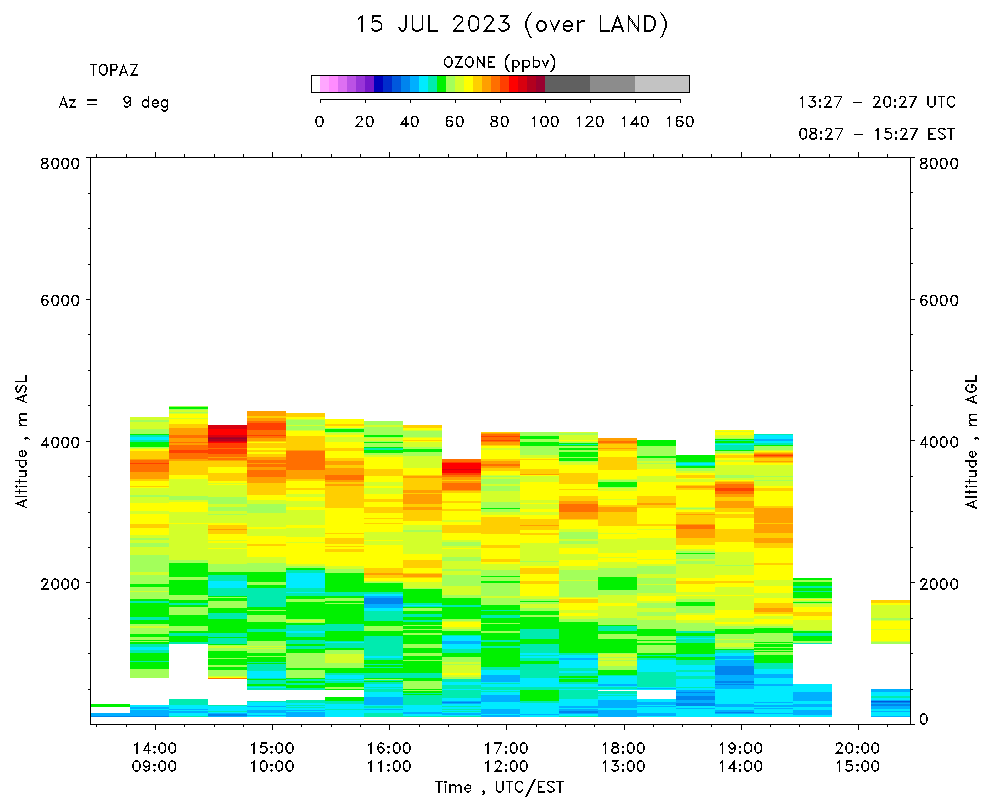Screen dimensions: 1000x800
Task: Click the colorbar label "100"
Action: coord(545,122)
